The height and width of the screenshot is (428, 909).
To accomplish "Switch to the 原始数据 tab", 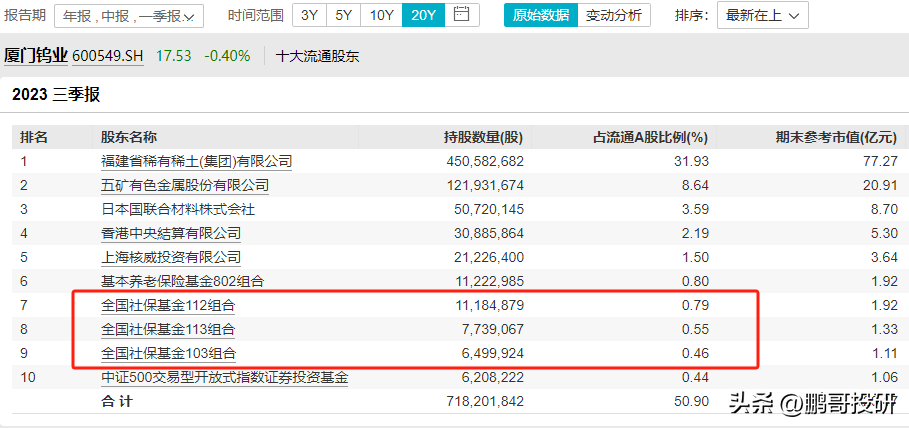I will click(540, 16).
